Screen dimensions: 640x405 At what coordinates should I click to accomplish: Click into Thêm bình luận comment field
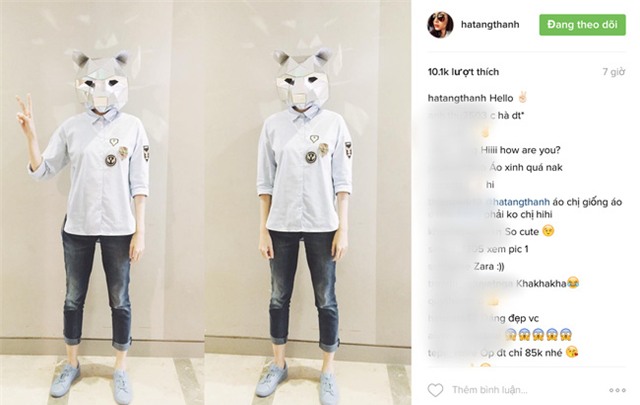pos(489,390)
